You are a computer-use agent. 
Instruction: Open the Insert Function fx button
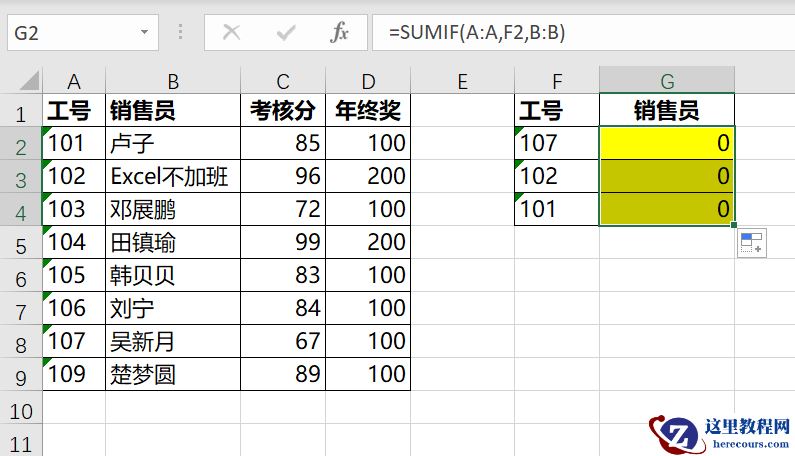click(339, 32)
